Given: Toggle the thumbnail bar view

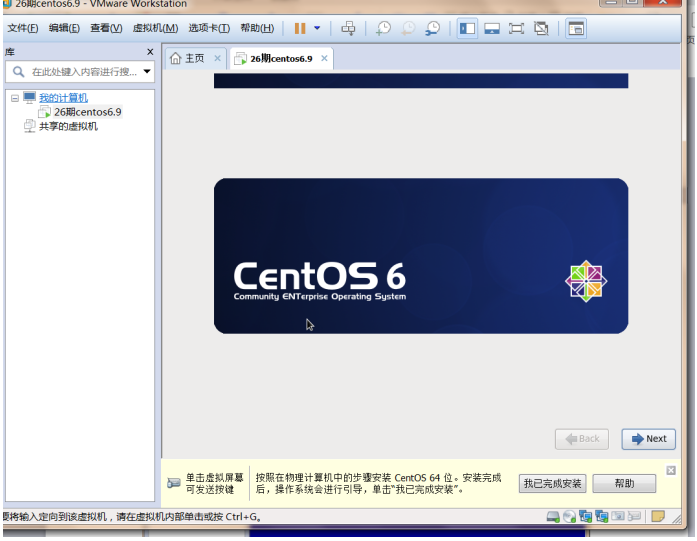Looking at the screenshot, I should pos(492,29).
